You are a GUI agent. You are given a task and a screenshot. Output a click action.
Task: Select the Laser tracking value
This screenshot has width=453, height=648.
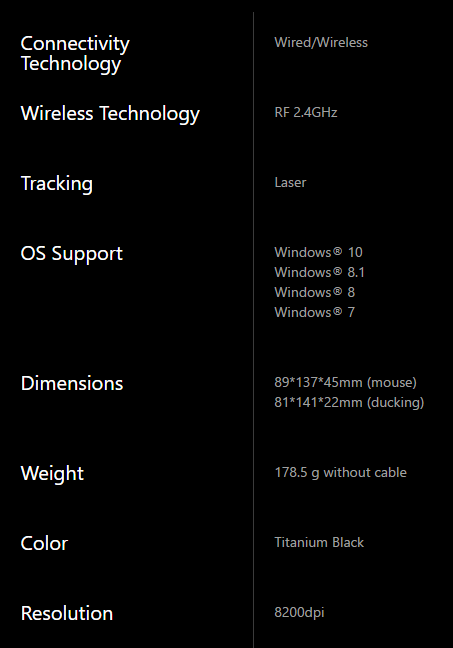(x=290, y=182)
